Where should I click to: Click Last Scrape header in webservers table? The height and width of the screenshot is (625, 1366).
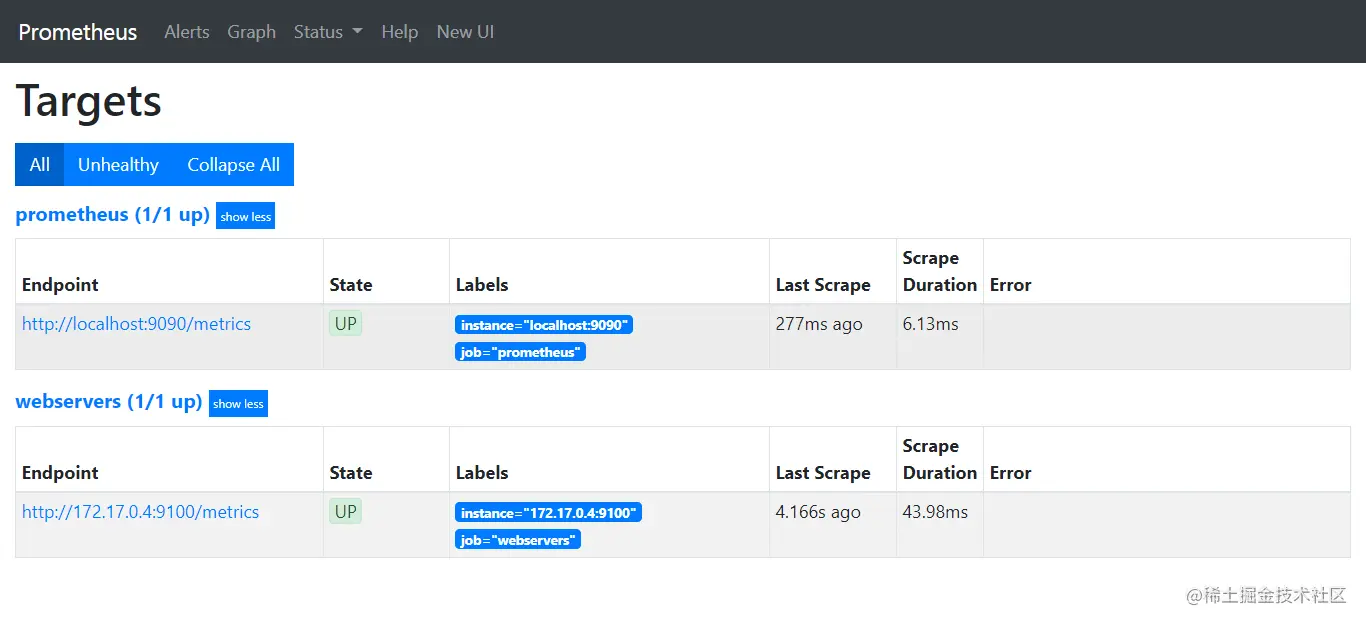coord(823,473)
